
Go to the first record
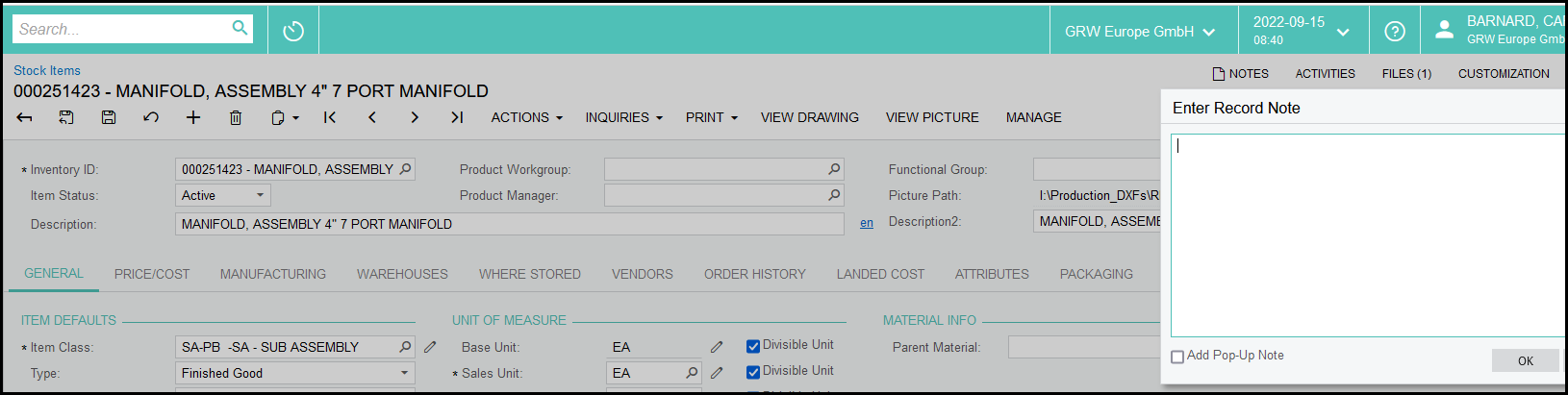(330, 117)
